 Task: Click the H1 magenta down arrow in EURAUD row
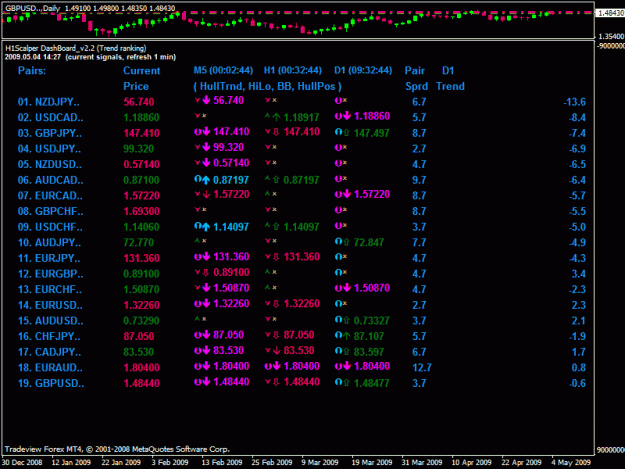pos(277,366)
